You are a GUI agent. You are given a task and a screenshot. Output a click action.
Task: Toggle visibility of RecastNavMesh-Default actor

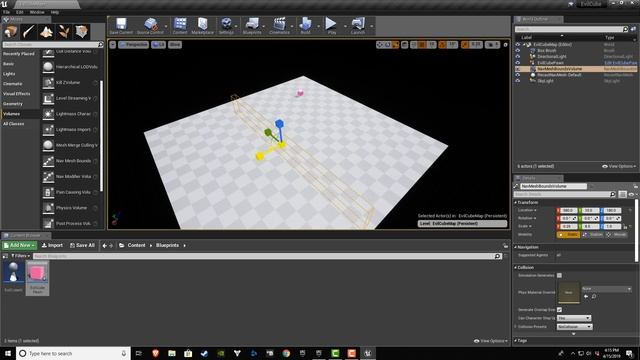(x=518, y=75)
